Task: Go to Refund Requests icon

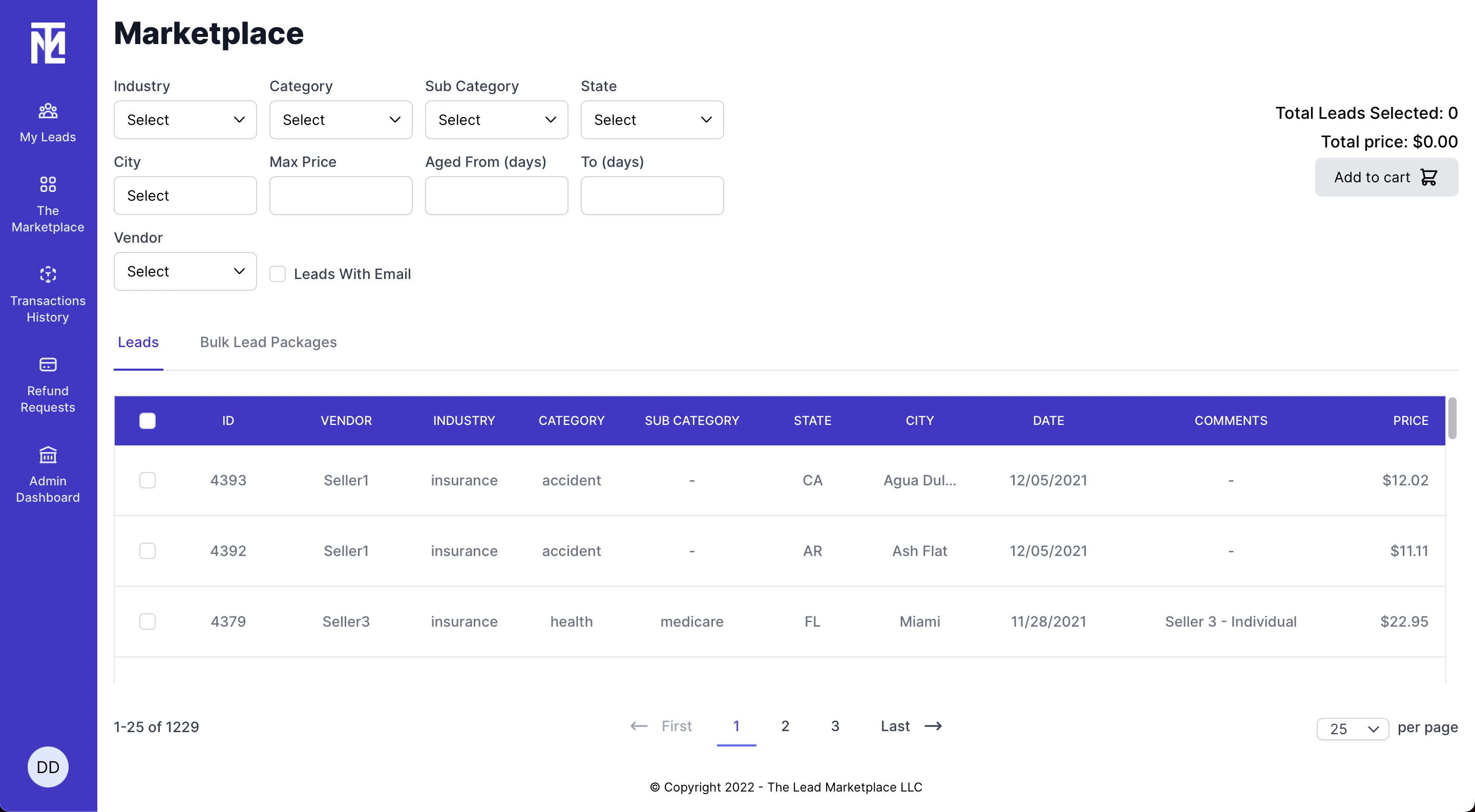Action: (48, 365)
